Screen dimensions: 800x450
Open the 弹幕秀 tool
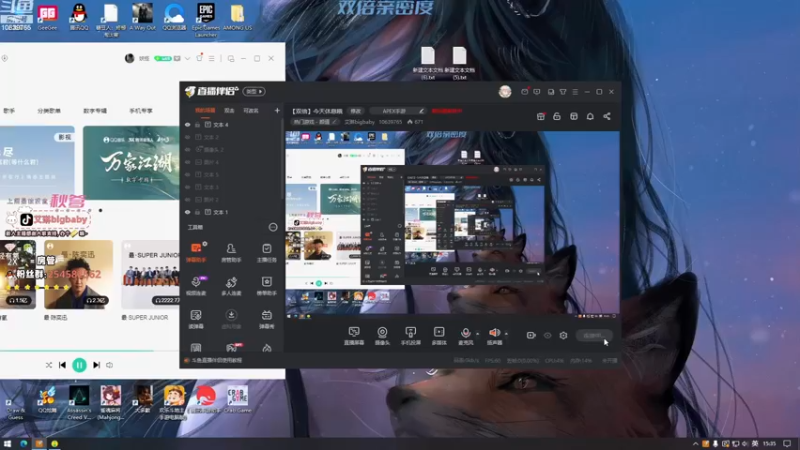[x=266, y=319]
